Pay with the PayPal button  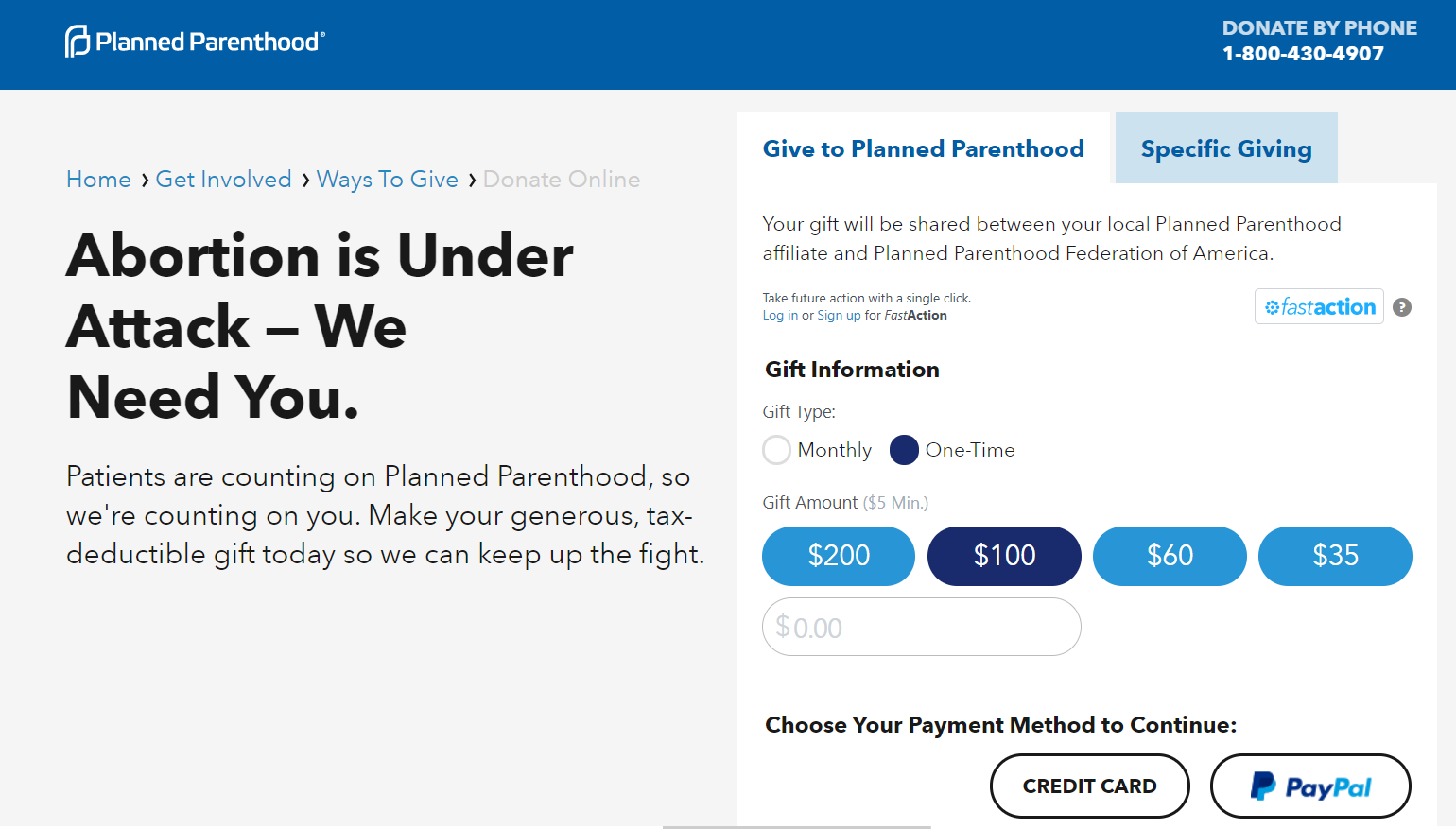pyautogui.click(x=1310, y=786)
